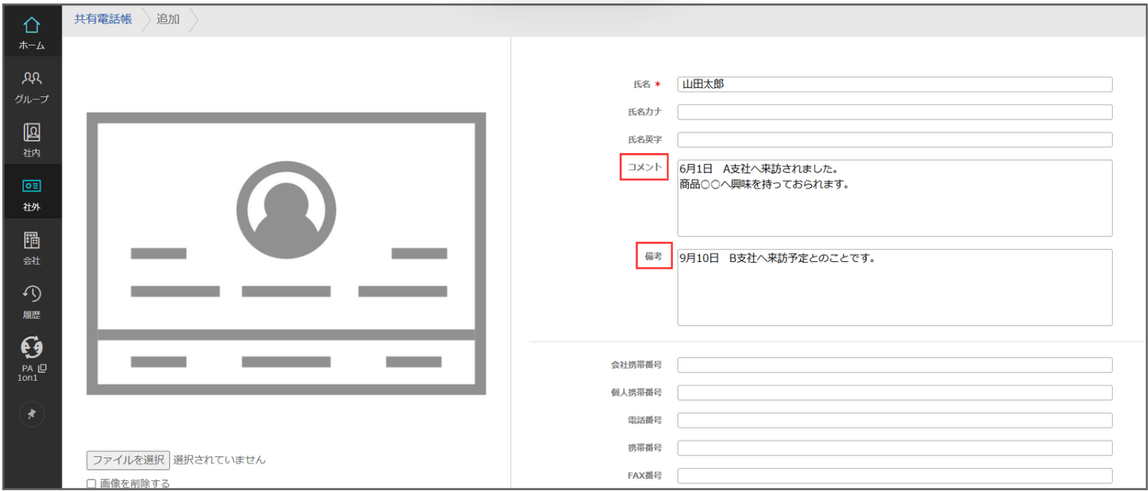Screen dimensions: 1148x491
Task: Open the 共有電話帳 breadcrumb link
Action: [x=103, y=20]
